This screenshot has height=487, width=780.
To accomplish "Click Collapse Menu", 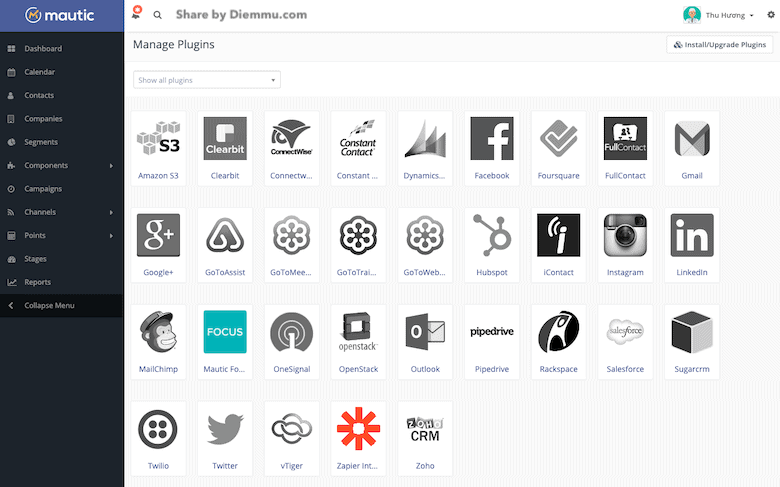I will coord(62,305).
